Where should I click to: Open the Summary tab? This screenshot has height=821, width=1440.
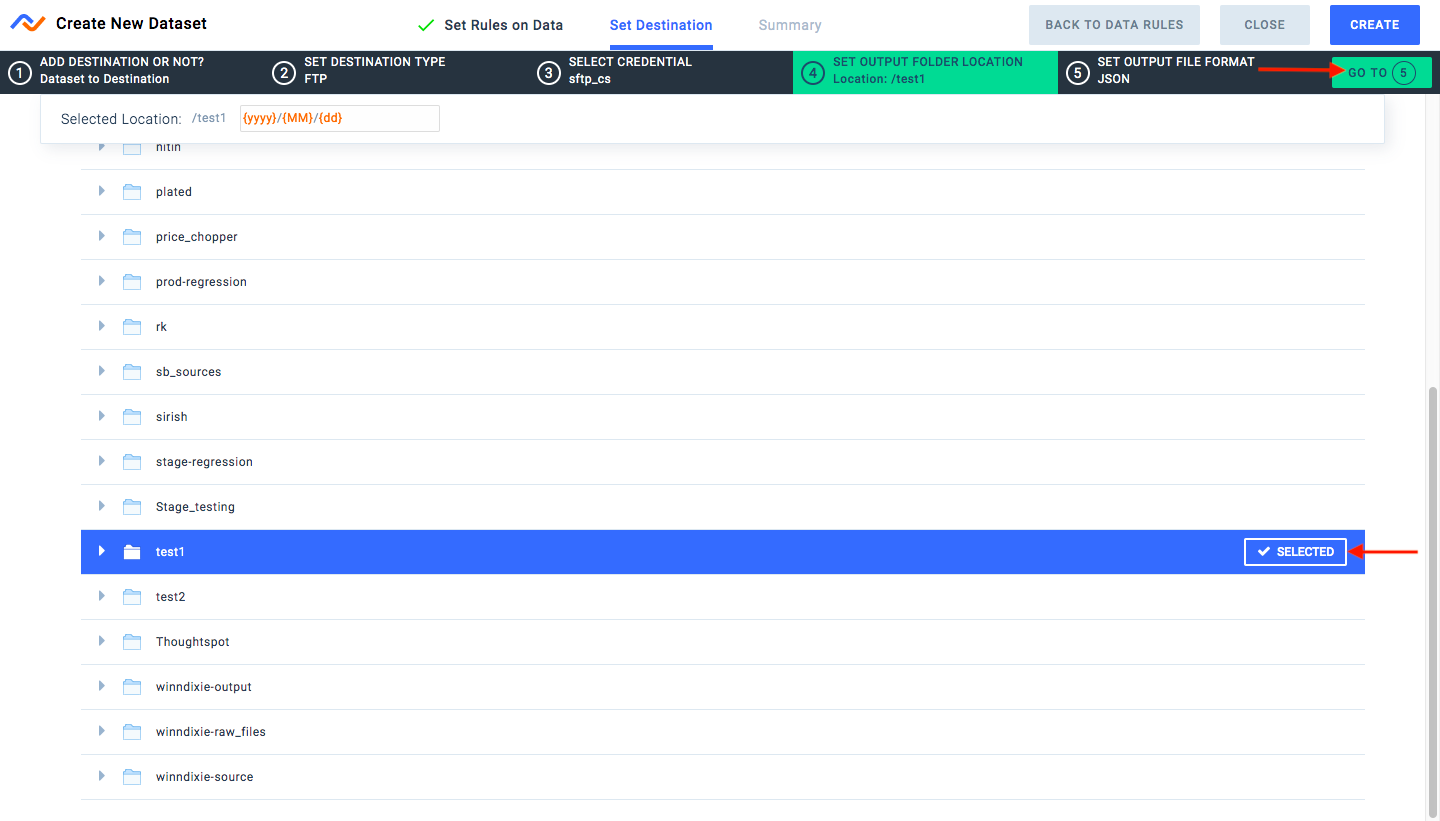coord(790,25)
